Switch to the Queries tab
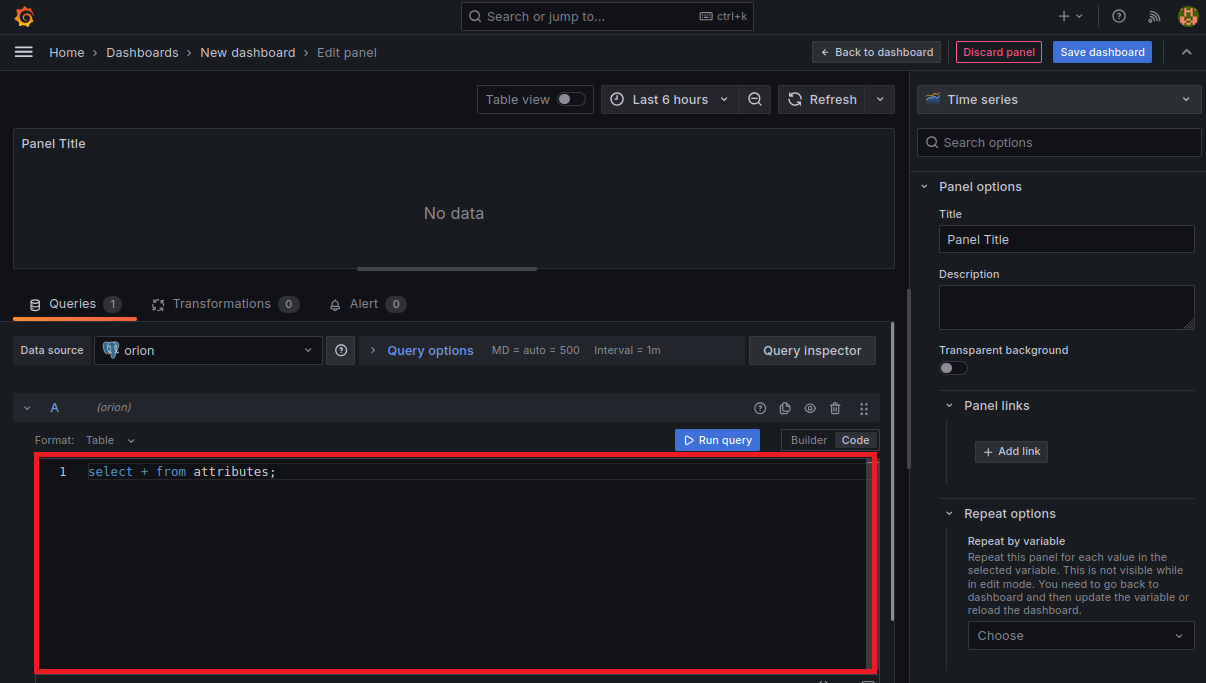The width and height of the screenshot is (1206, 683). pyautogui.click(x=74, y=304)
